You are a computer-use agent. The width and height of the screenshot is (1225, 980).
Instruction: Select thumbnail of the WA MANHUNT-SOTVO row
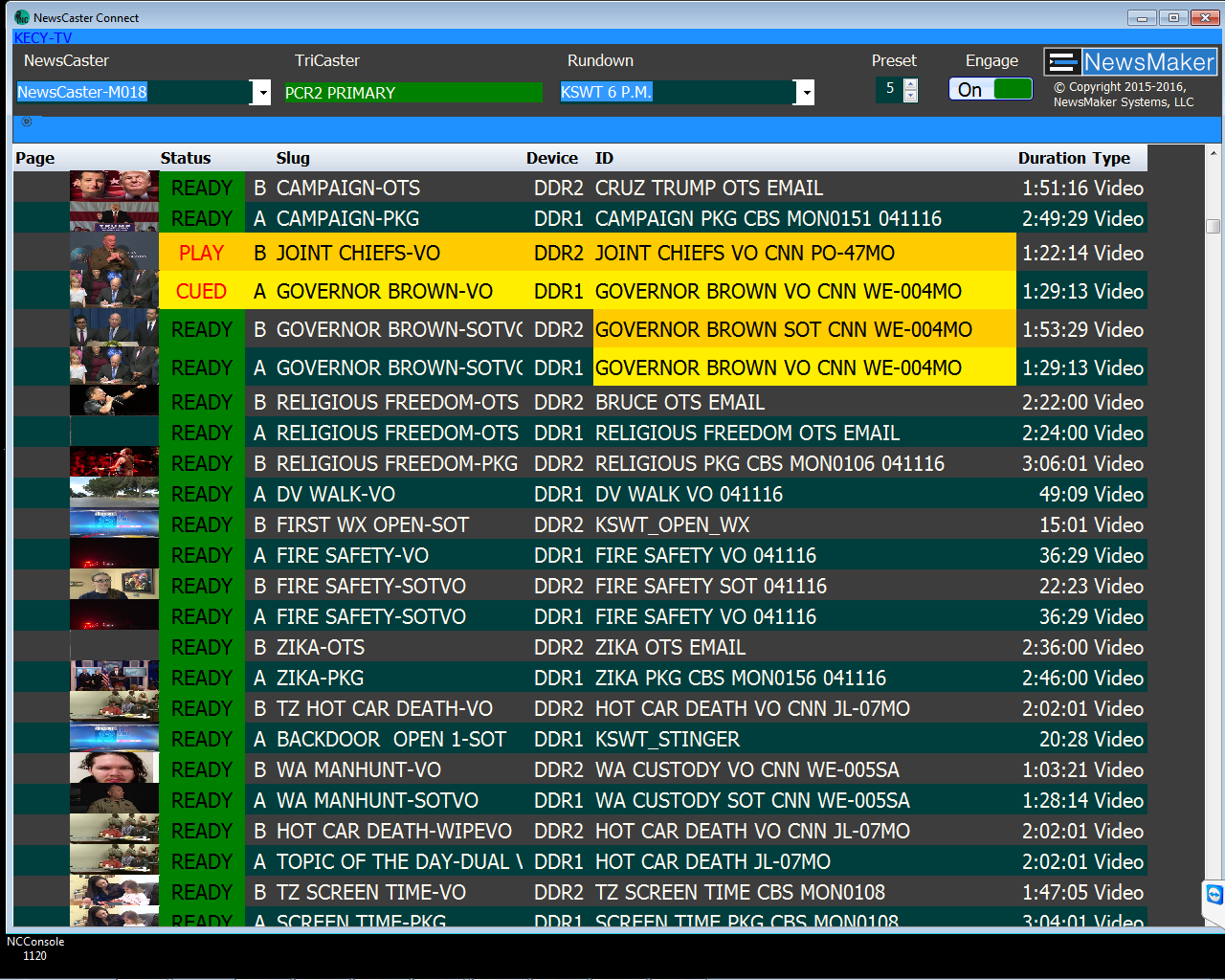click(x=114, y=799)
